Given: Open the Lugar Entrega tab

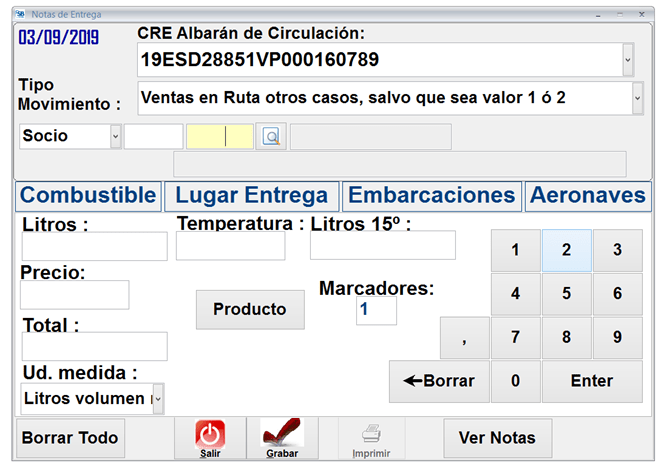Looking at the screenshot, I should tap(251, 195).
